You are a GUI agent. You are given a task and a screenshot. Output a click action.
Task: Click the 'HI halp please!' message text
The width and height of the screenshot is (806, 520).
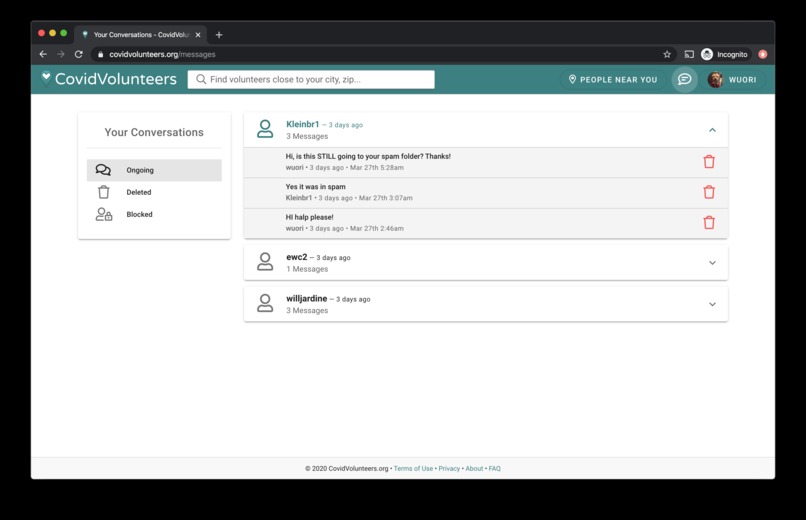pos(309,217)
